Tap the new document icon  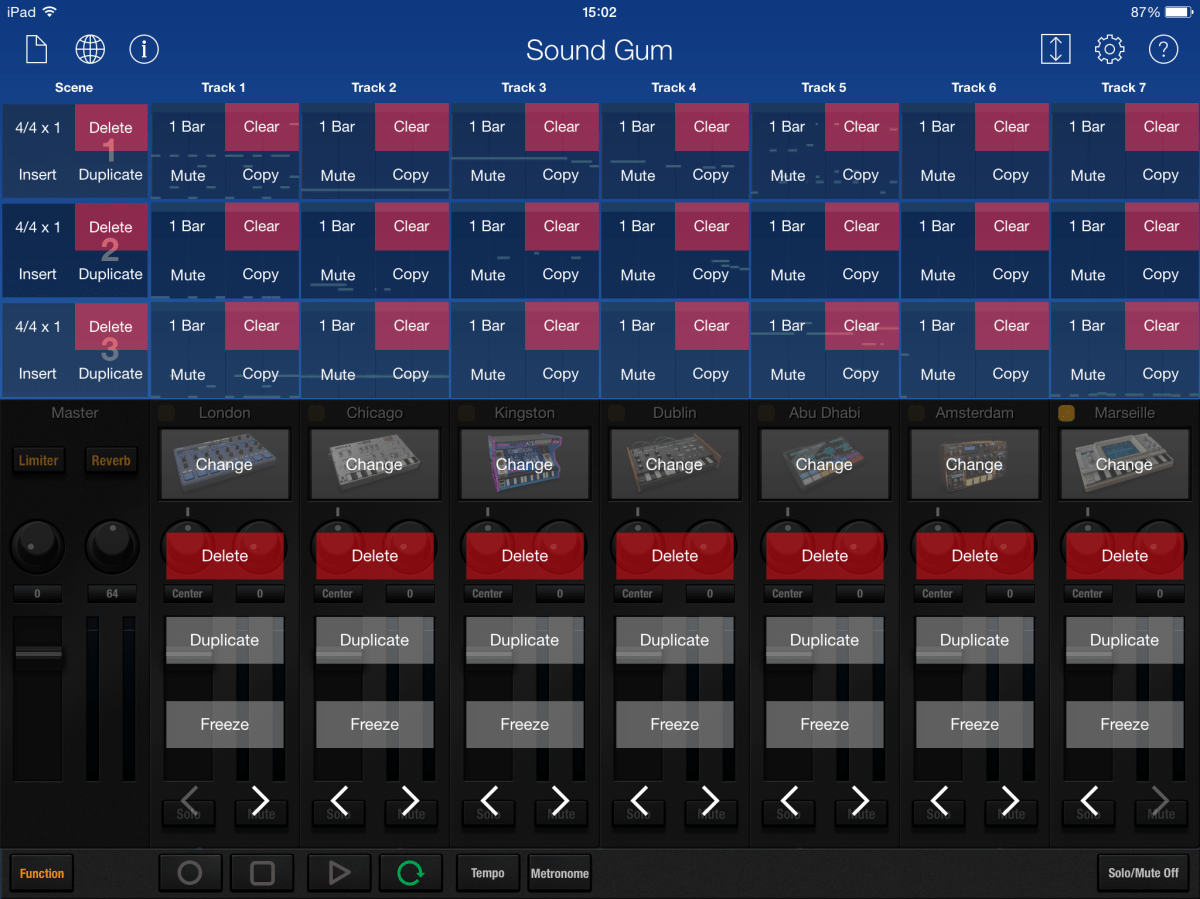click(37, 49)
